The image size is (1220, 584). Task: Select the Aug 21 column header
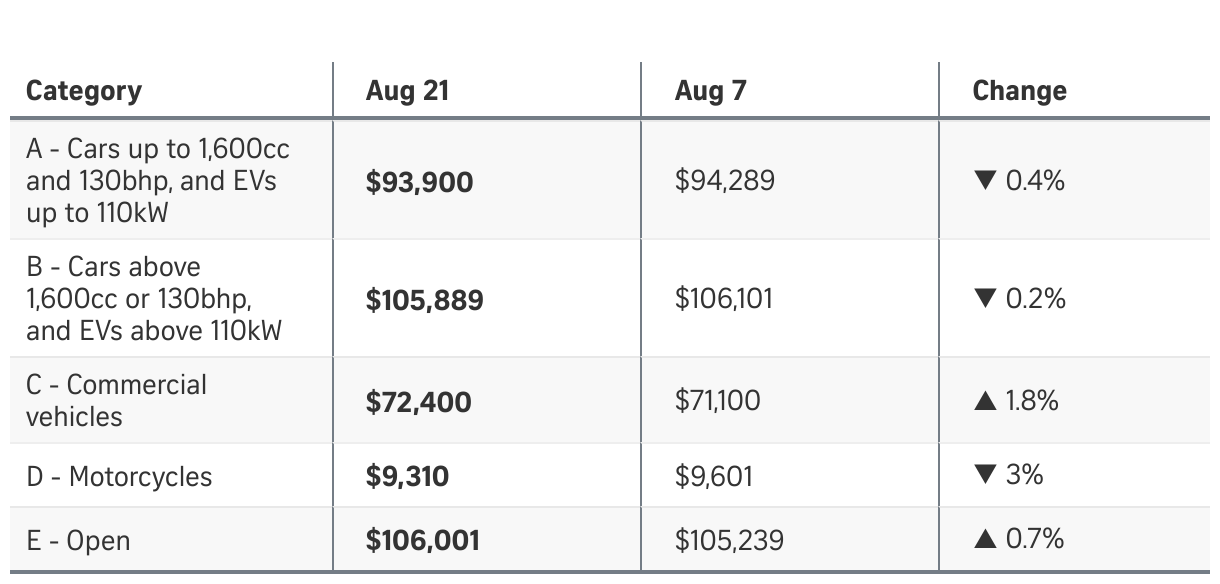[x=407, y=91]
